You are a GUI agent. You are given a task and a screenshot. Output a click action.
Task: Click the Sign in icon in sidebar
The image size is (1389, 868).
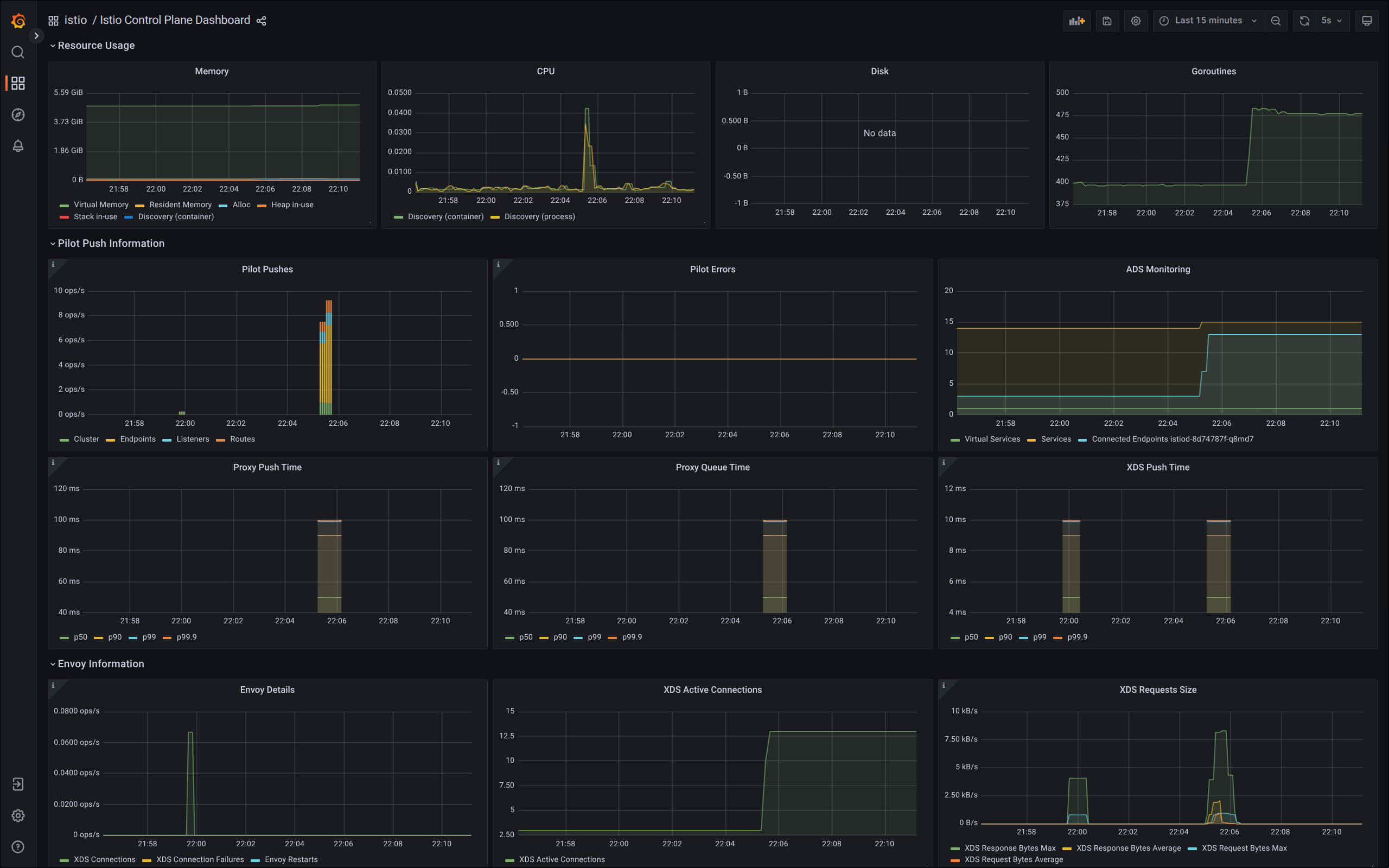tap(18, 784)
